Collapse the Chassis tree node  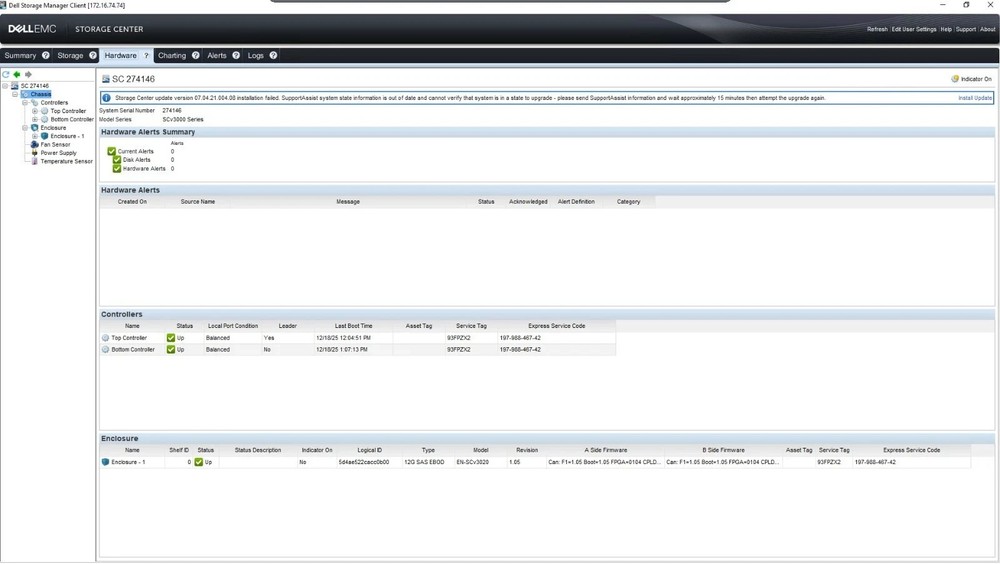[x=15, y=94]
